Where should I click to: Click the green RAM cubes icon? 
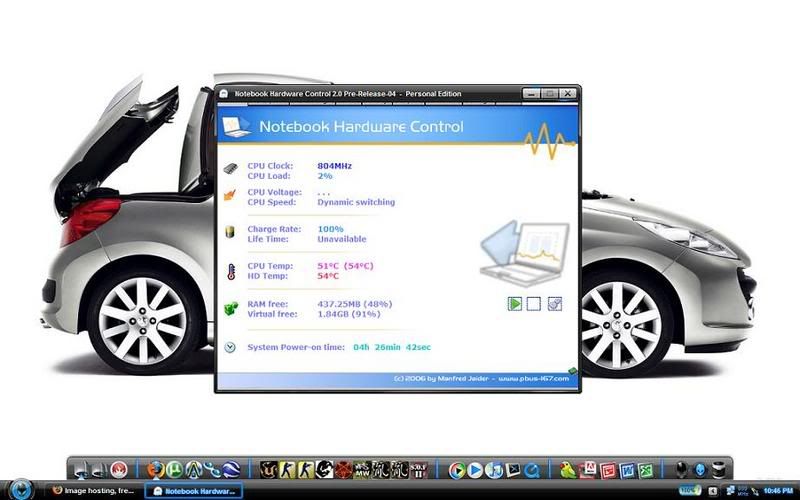230,308
